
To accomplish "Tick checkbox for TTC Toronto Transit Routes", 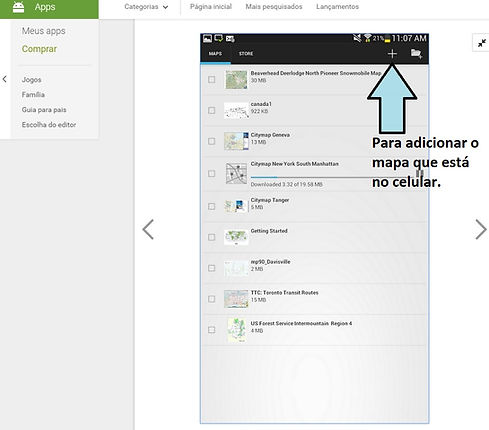I will pyautogui.click(x=212, y=299).
